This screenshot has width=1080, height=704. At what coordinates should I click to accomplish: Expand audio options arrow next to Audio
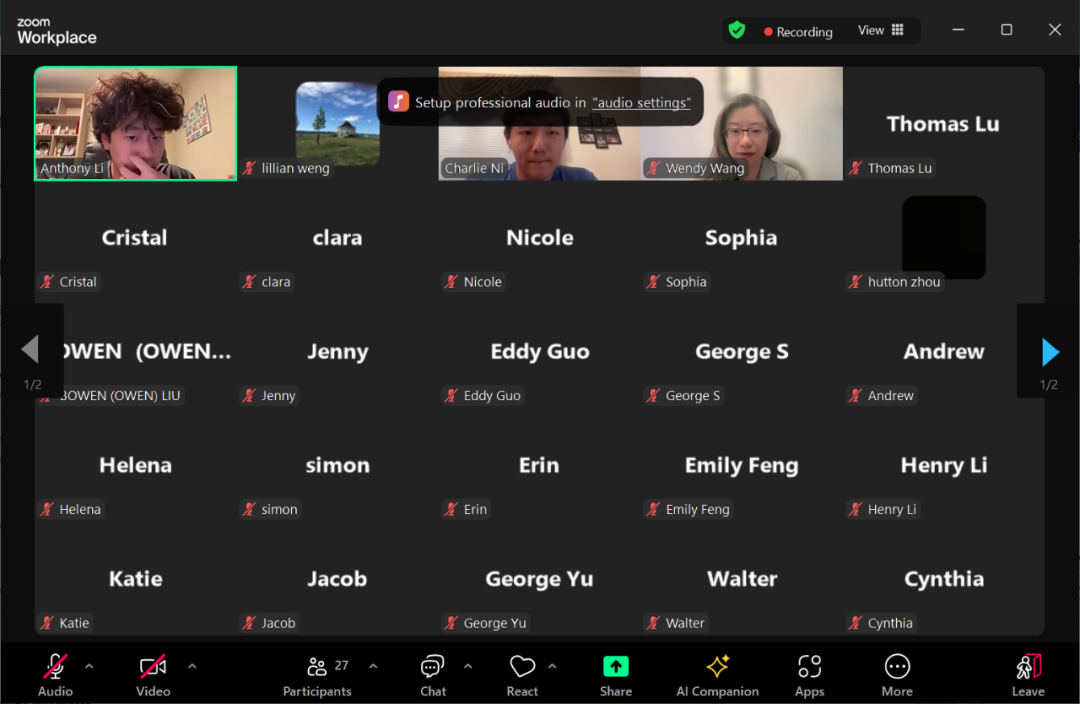tap(89, 666)
